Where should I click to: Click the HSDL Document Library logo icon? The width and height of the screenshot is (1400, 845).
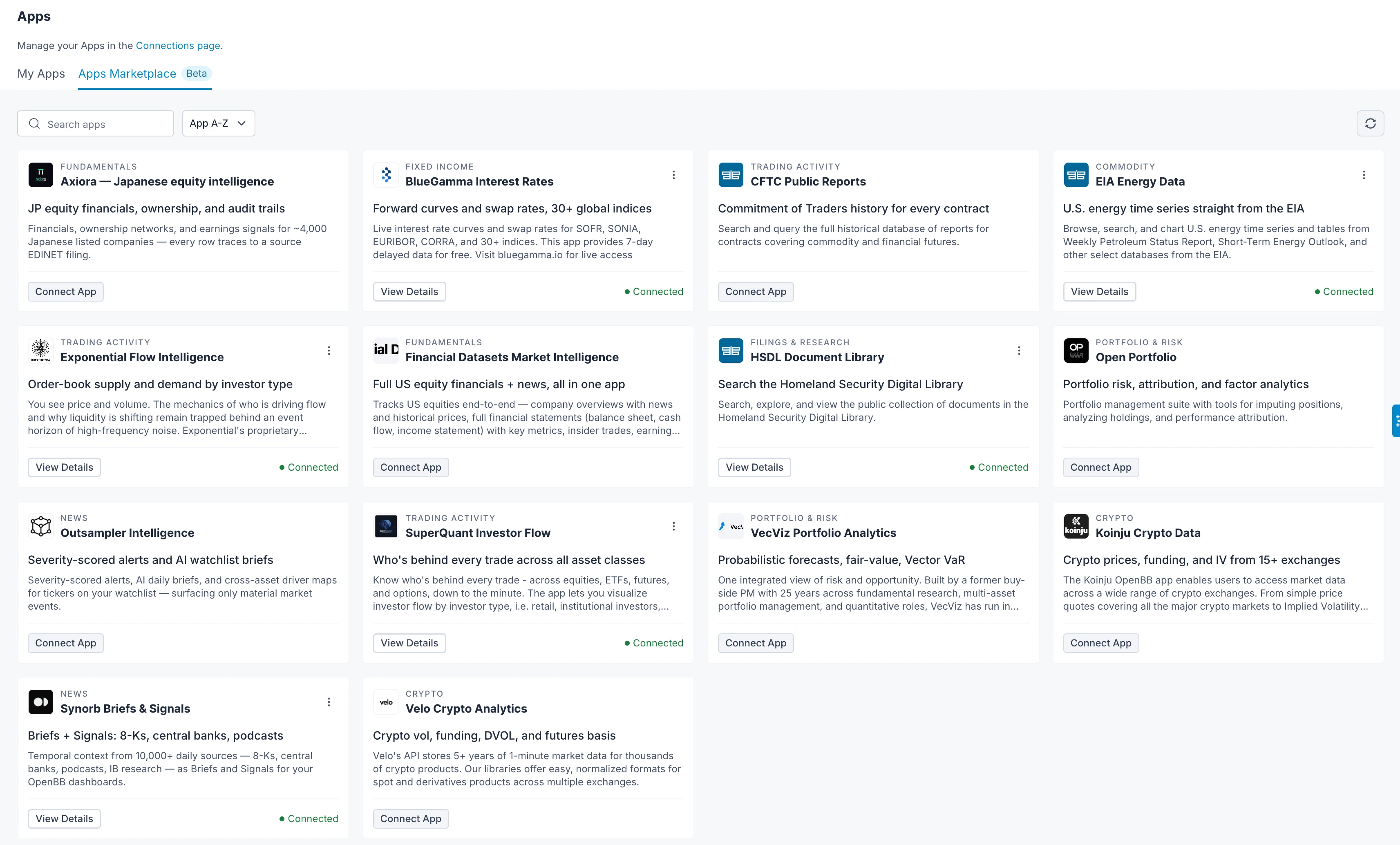(x=731, y=350)
